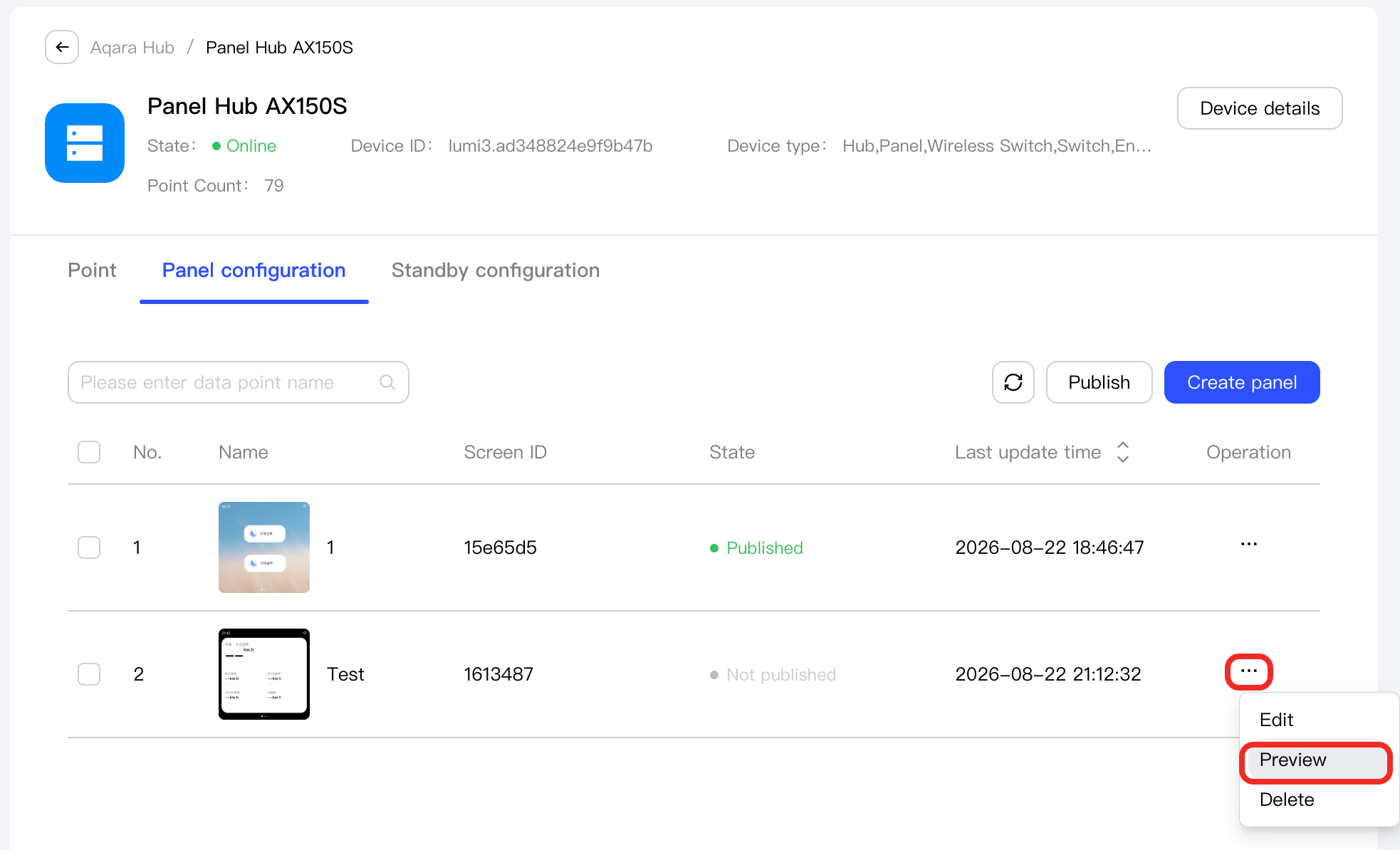Toggle the select-all header checkbox
This screenshot has width=1400, height=850.
pyautogui.click(x=89, y=452)
